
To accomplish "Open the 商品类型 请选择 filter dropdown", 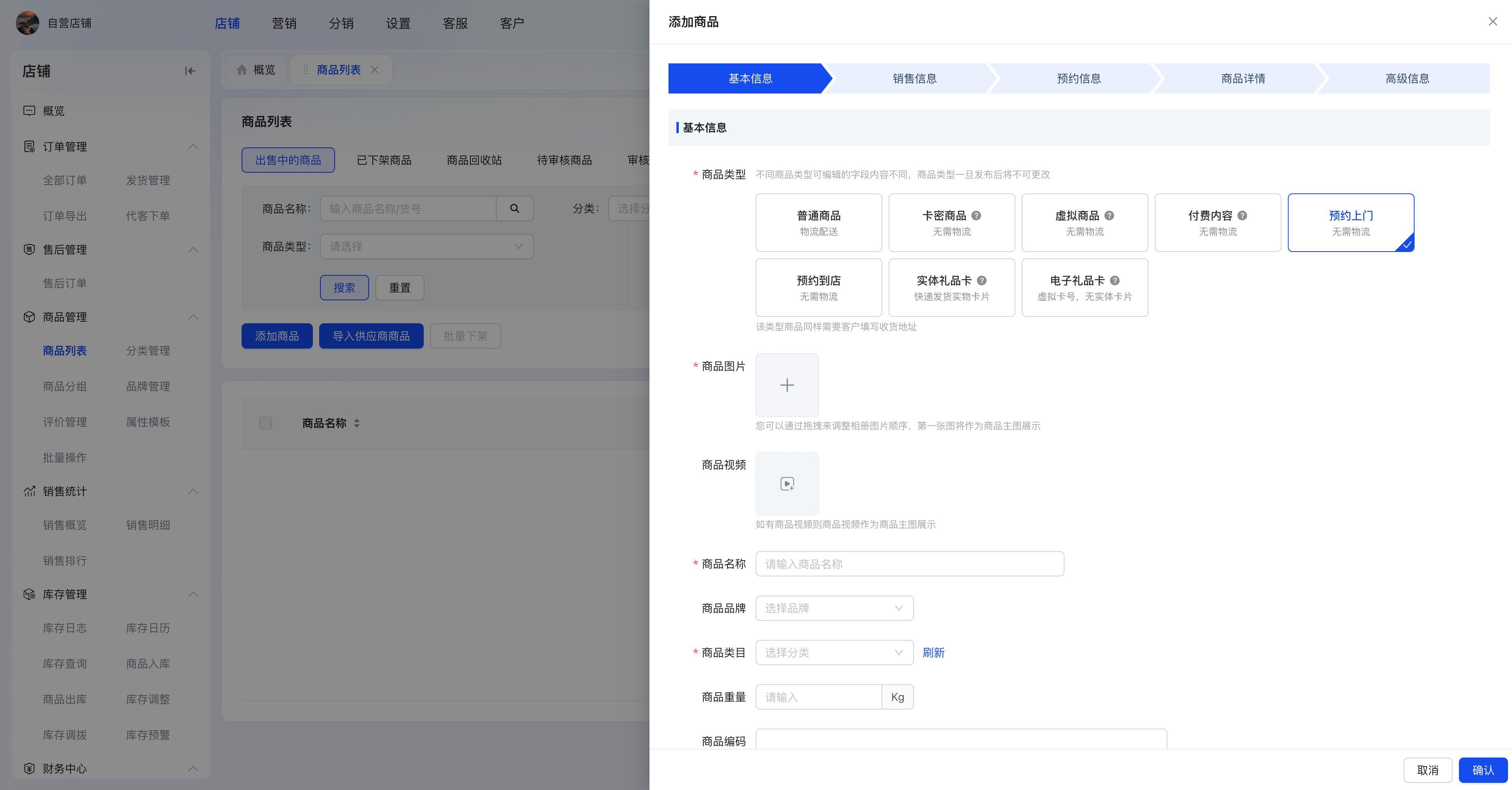I will click(427, 246).
